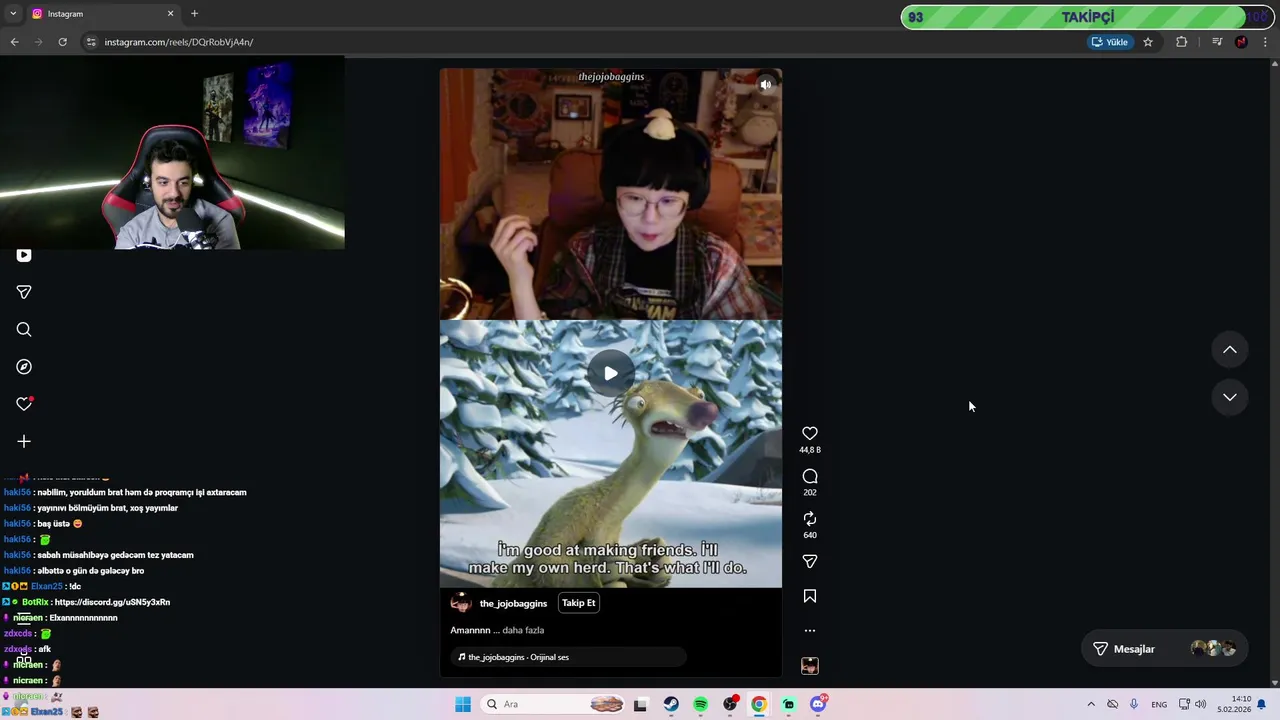Screen dimensions: 1280x720
Task: Open the Chrome extensions puzzle icon
Action: [1182, 42]
